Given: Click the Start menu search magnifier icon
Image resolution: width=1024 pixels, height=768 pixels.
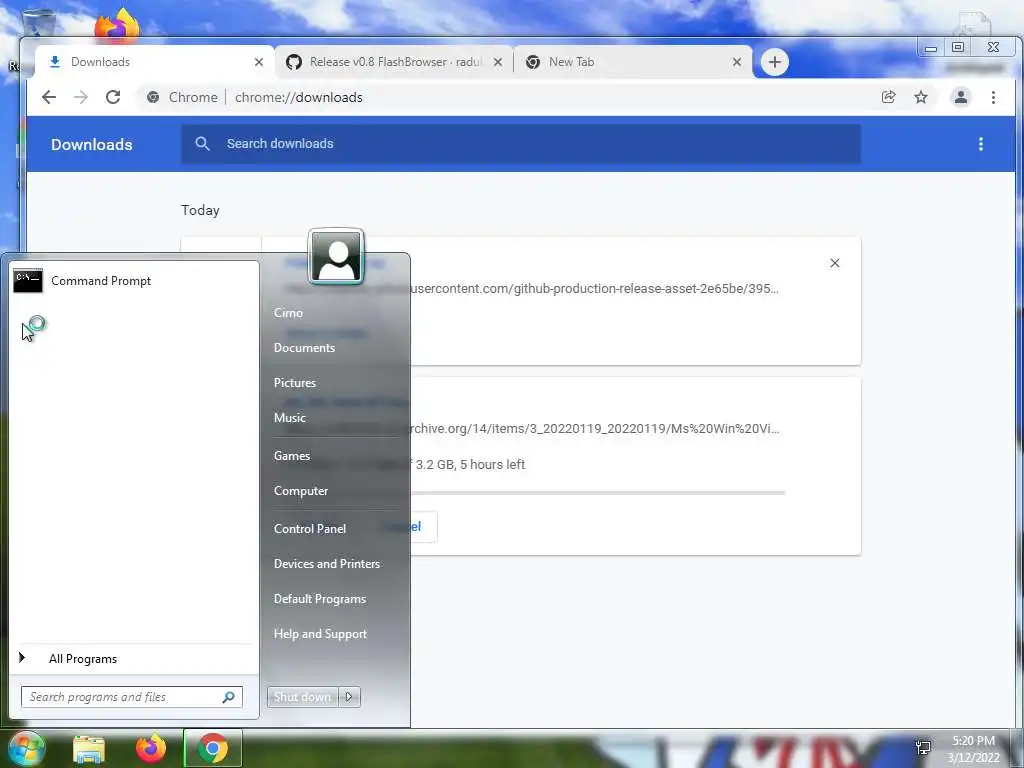Looking at the screenshot, I should coord(229,697).
